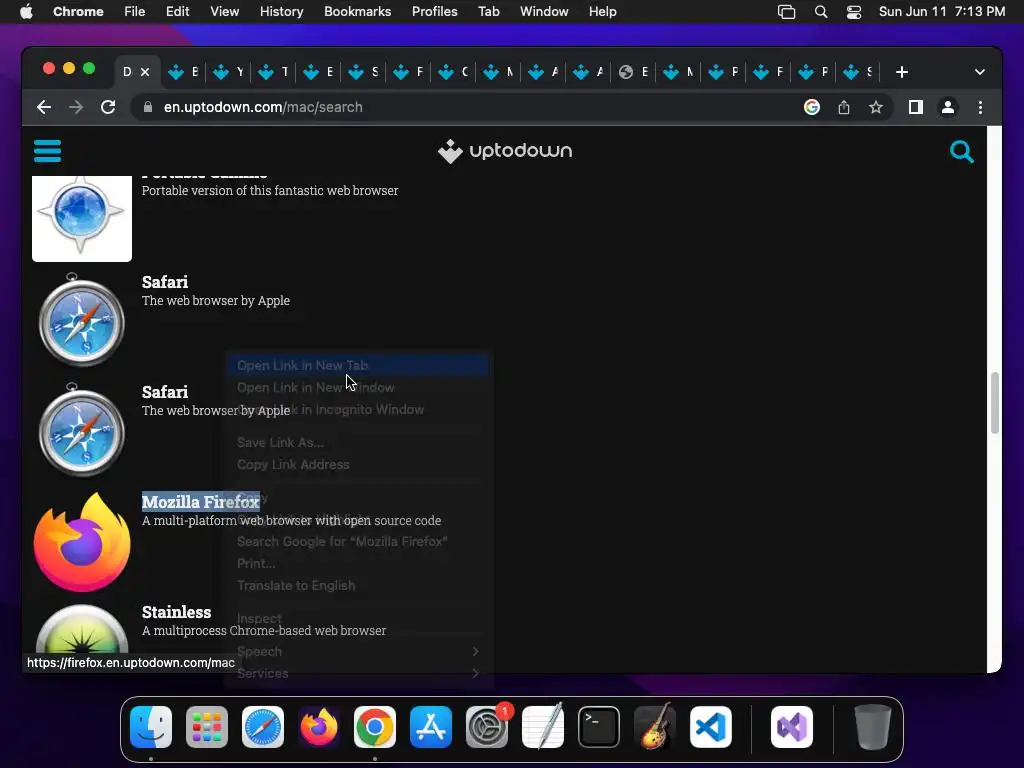
Task: Click the Uptodown search magnifier icon
Action: [961, 152]
